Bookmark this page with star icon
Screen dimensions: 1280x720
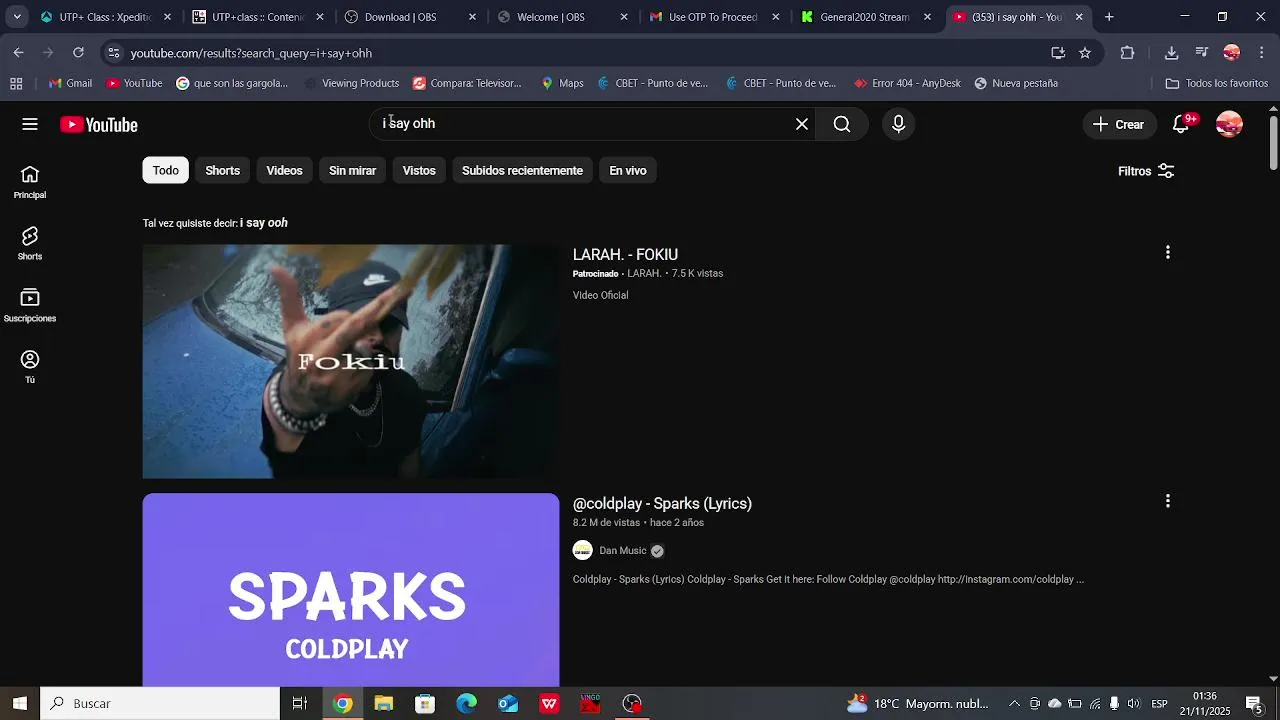click(1085, 53)
